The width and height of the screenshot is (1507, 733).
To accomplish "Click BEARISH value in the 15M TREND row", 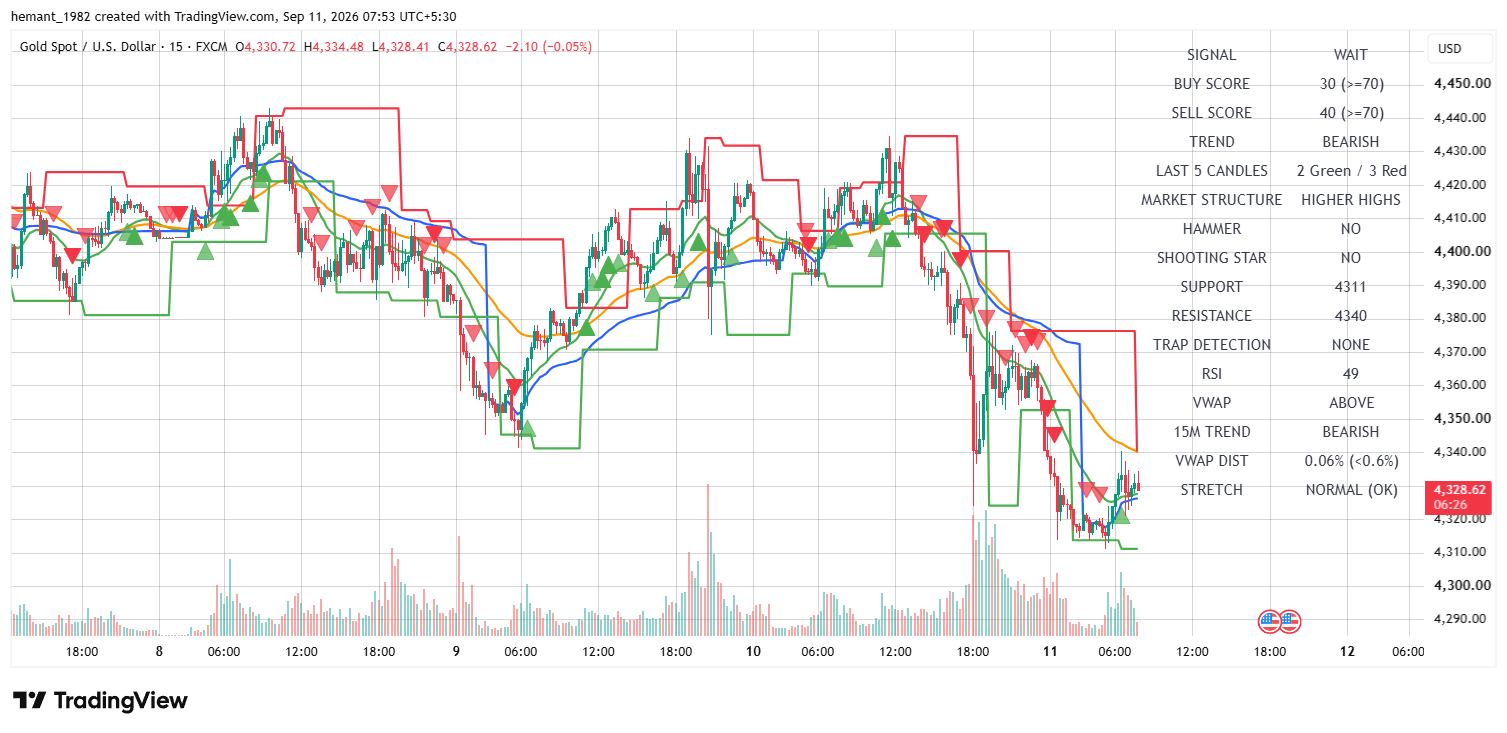I will 1351,432.
